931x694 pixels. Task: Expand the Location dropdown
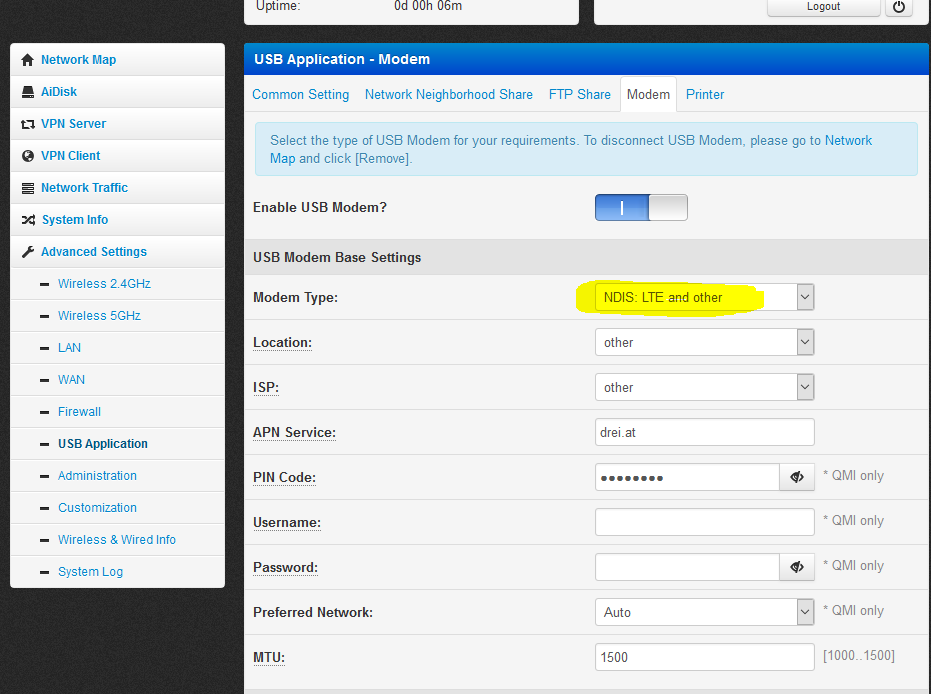point(704,342)
